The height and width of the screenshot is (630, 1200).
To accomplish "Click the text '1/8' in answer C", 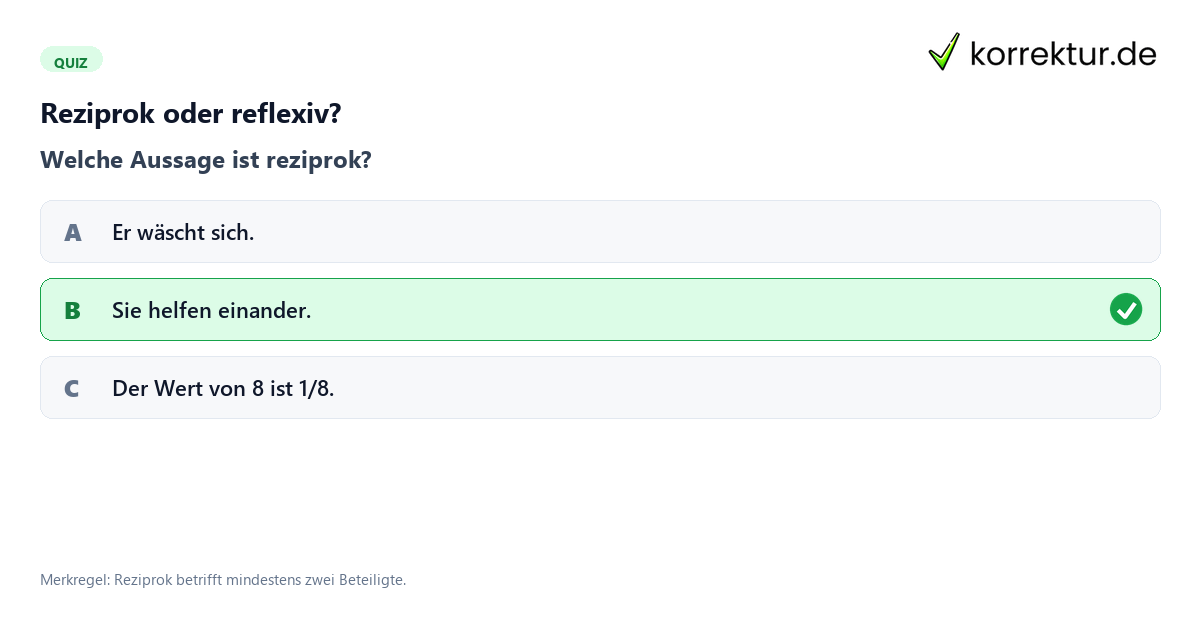I will [316, 389].
